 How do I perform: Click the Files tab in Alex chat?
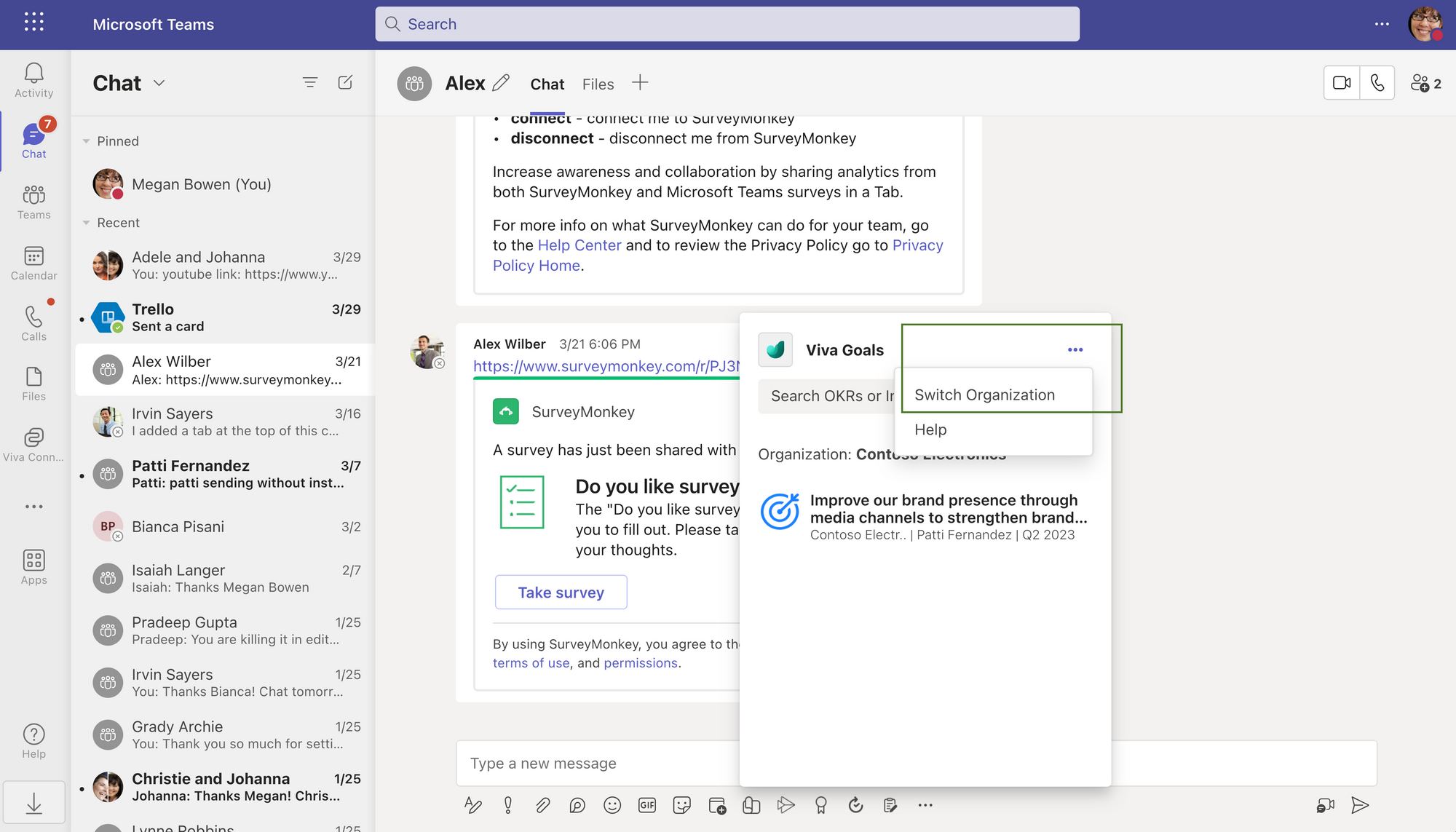point(597,83)
